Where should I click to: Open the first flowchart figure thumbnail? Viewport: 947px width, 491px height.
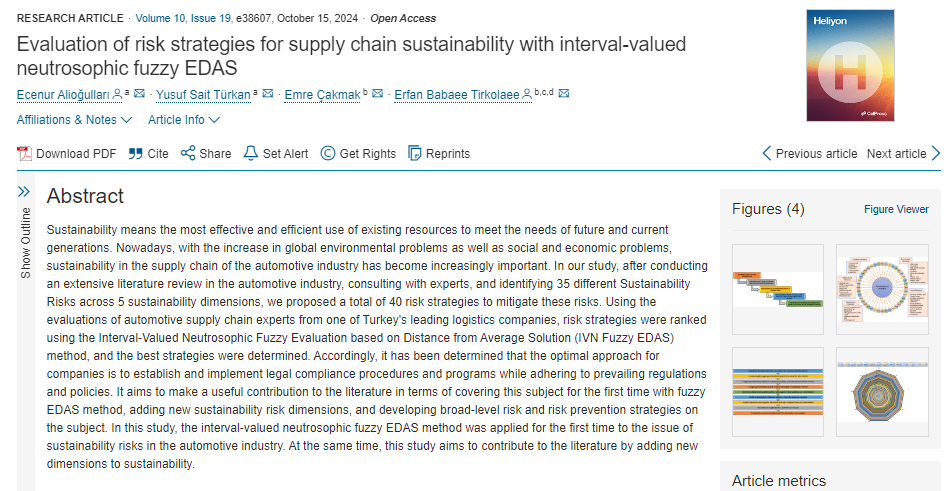(x=778, y=289)
